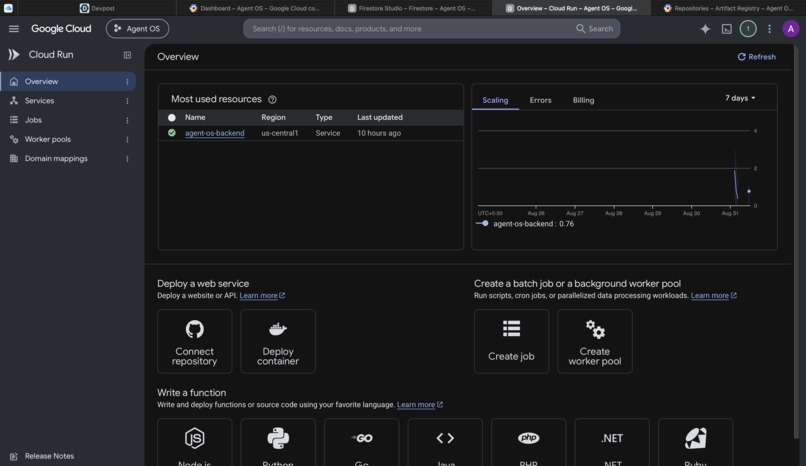Open more options for Jobs item
The image size is (806, 466).
tap(127, 120)
